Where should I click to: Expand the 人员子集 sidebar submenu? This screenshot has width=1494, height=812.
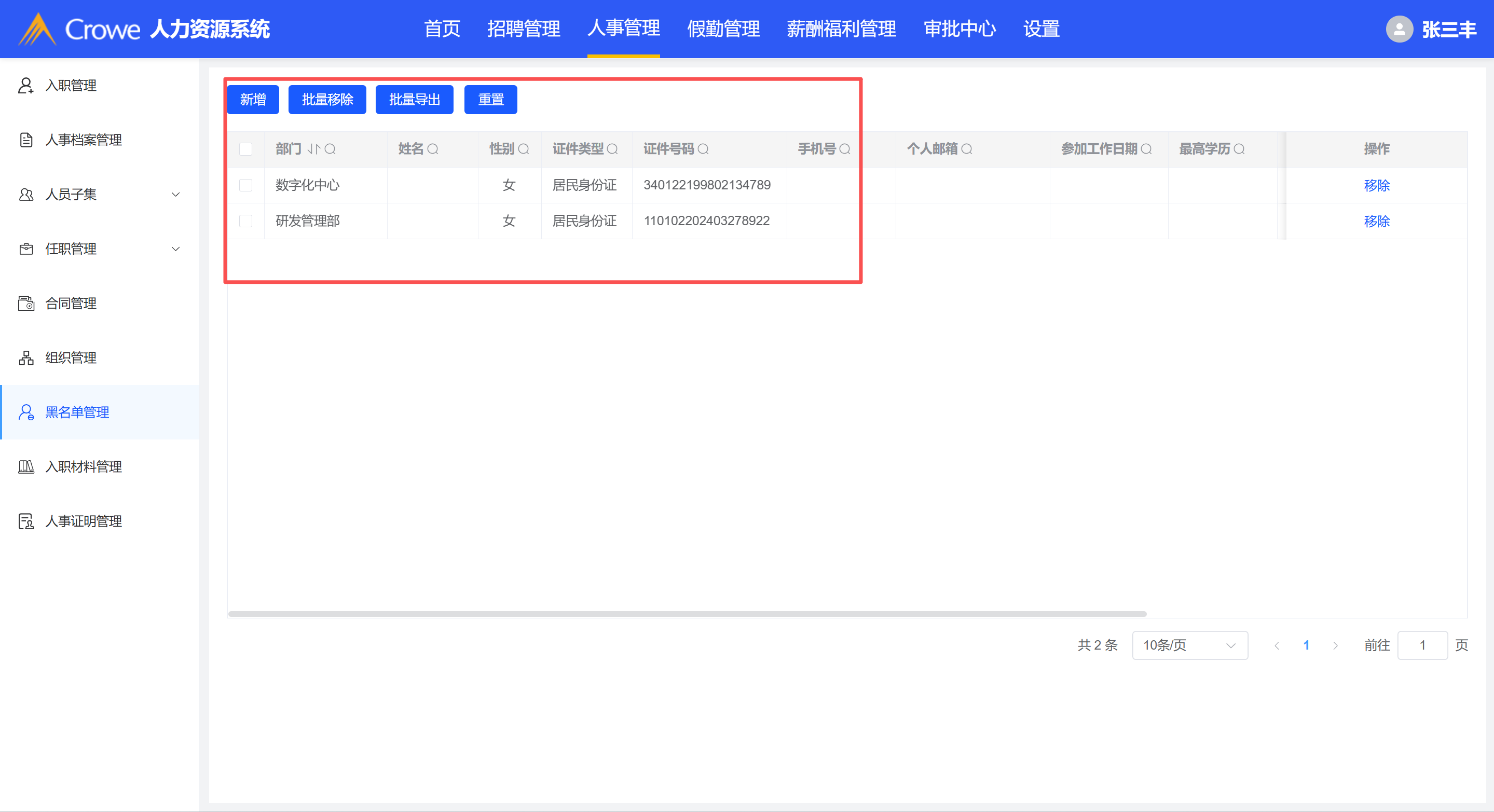click(175, 194)
